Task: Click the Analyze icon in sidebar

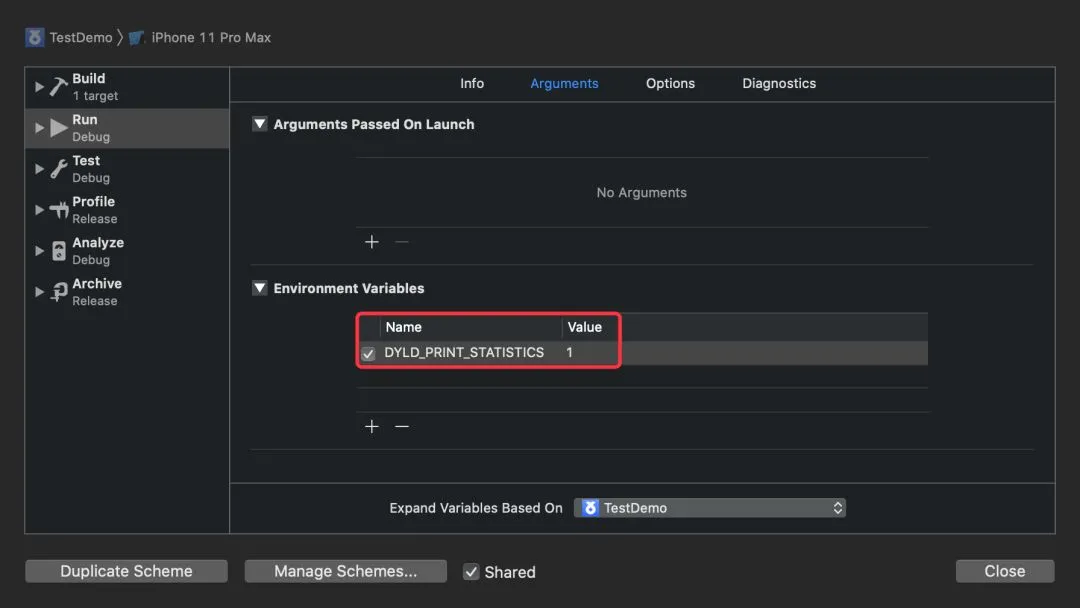Action: (59, 251)
